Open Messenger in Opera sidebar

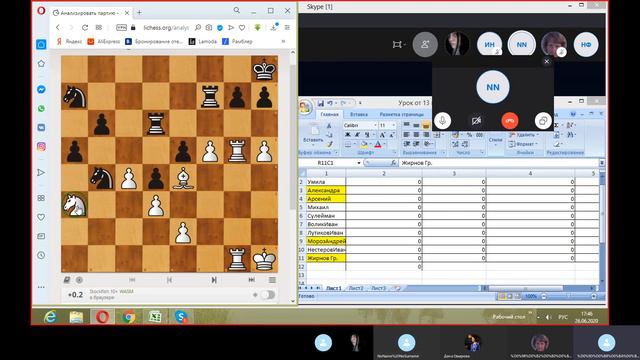(x=41, y=89)
